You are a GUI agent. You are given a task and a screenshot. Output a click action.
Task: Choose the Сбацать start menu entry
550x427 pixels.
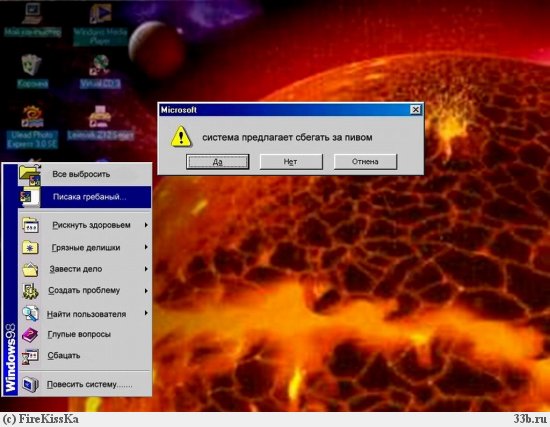(85, 356)
